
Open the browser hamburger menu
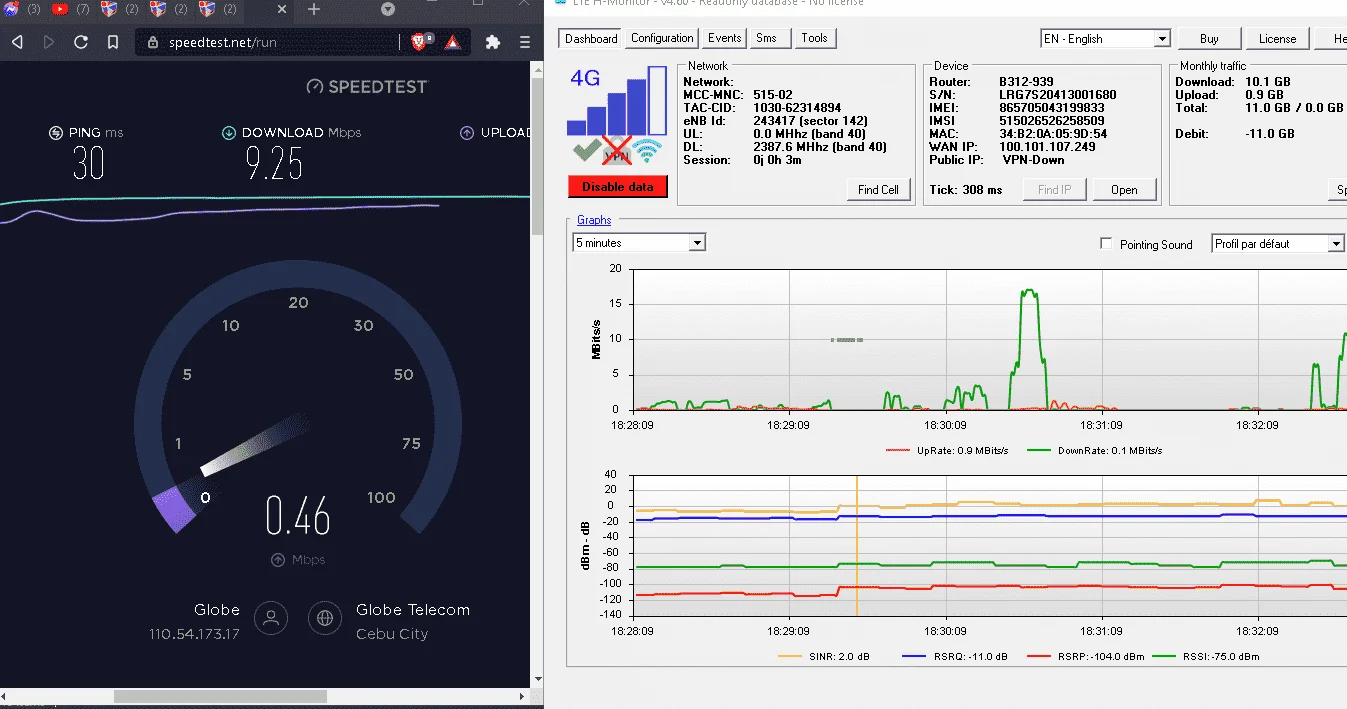click(525, 42)
